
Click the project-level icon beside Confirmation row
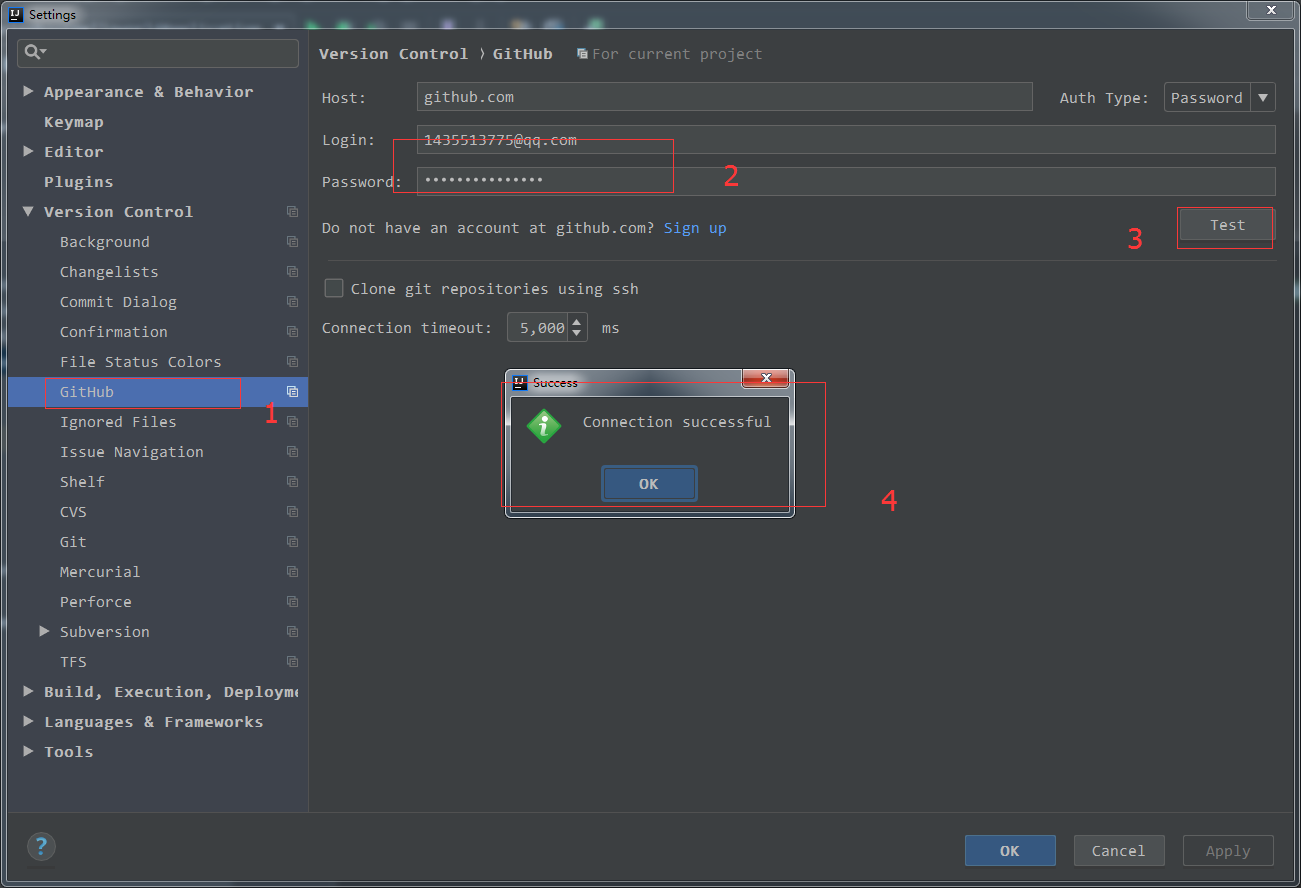[x=292, y=332]
